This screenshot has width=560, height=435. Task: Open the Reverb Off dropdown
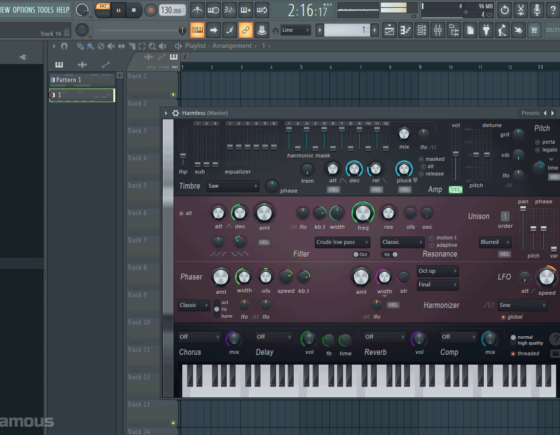[385, 337]
